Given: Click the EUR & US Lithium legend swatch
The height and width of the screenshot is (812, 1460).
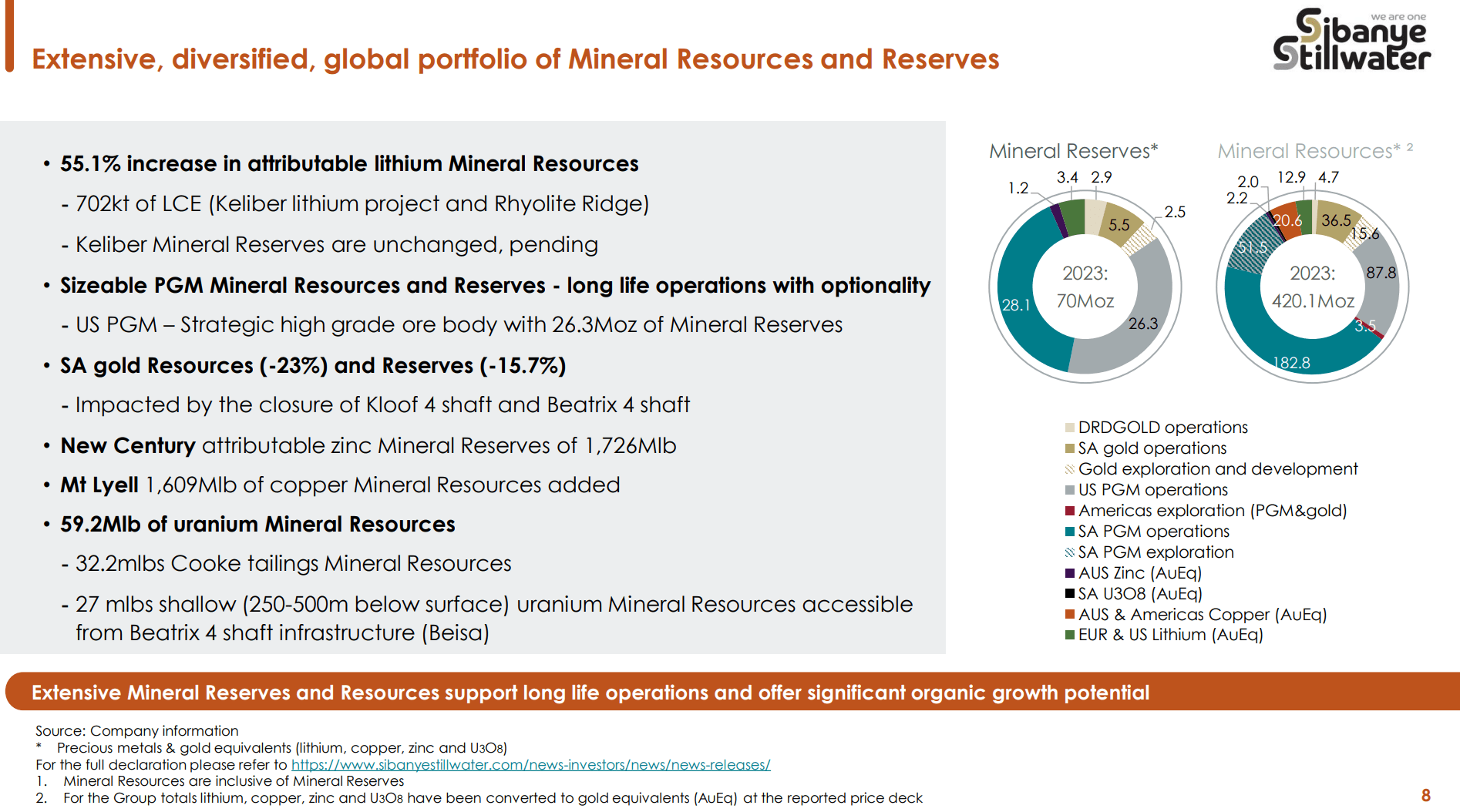Looking at the screenshot, I should pyautogui.click(x=1069, y=635).
